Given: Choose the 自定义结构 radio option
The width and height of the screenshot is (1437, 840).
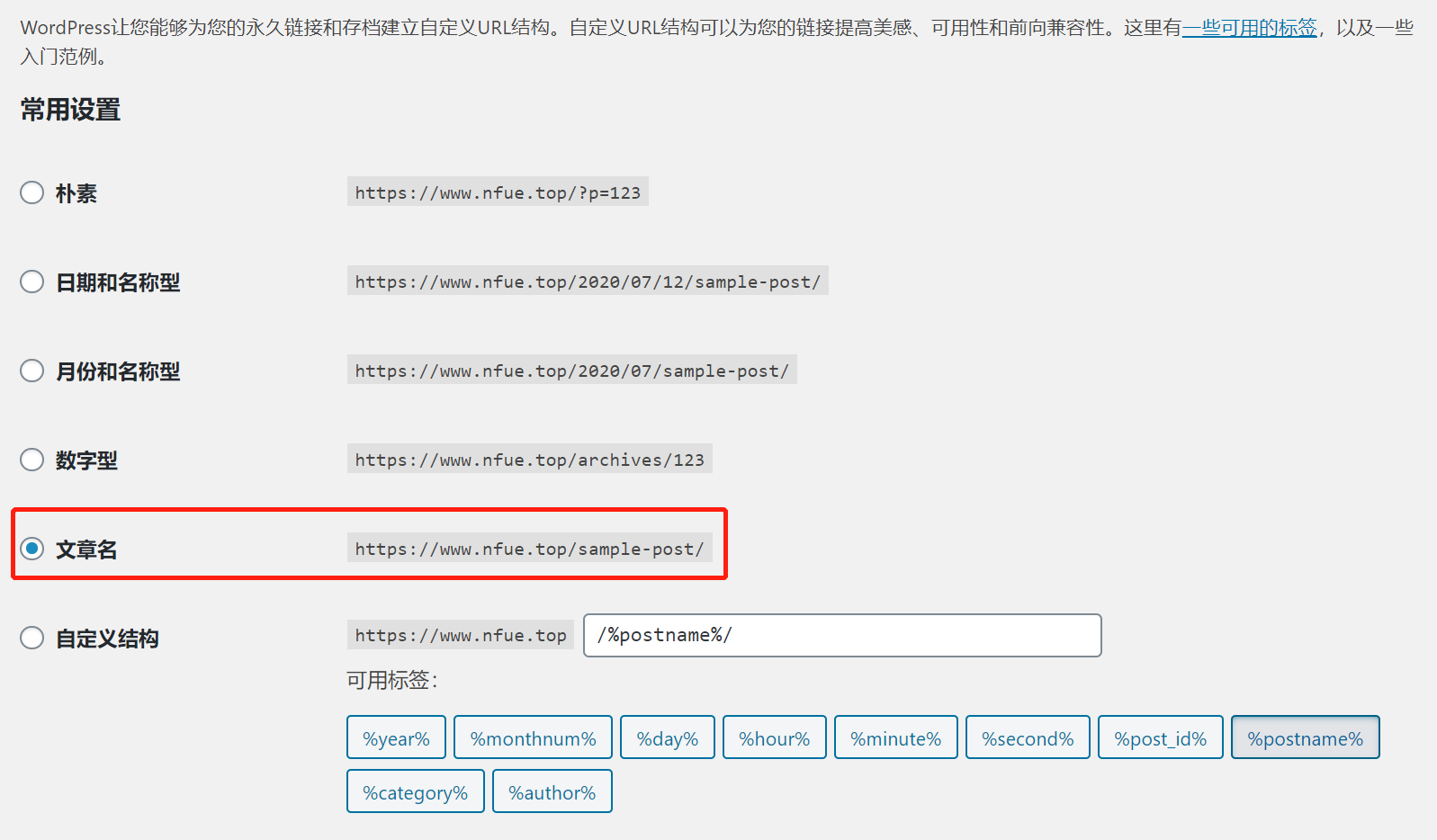Looking at the screenshot, I should pos(32,638).
